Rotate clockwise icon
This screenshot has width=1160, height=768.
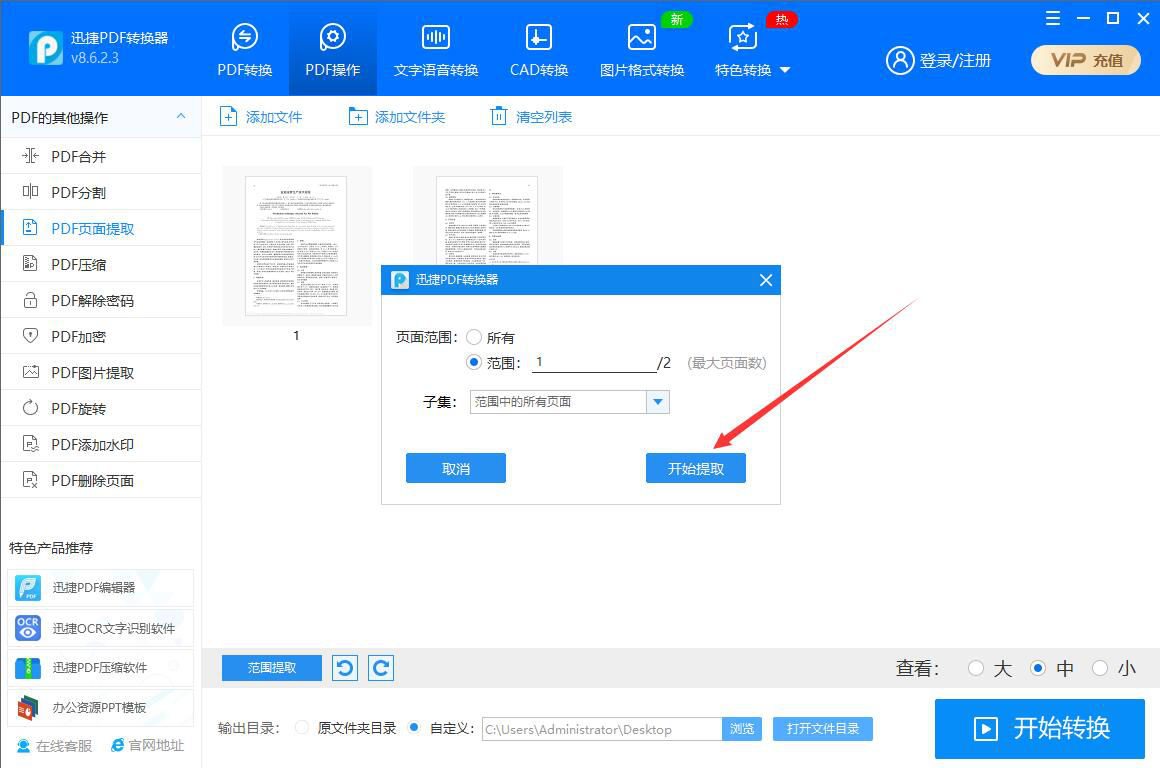381,667
